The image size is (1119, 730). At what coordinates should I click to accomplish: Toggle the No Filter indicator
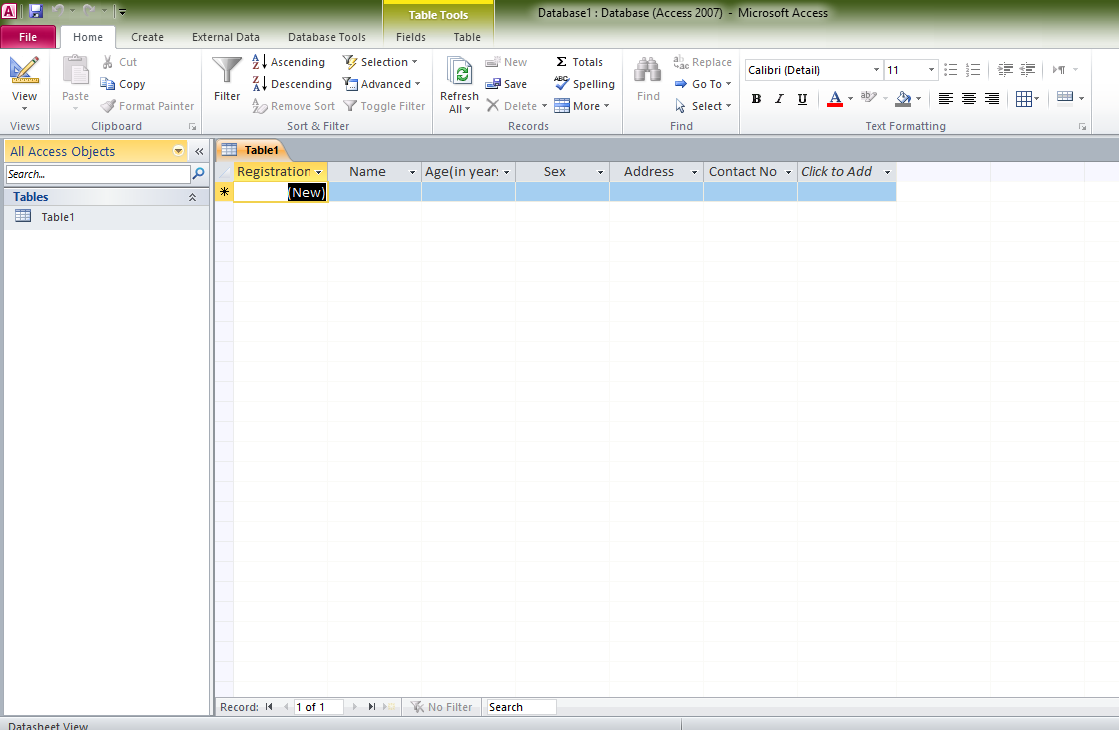pyautogui.click(x=441, y=706)
